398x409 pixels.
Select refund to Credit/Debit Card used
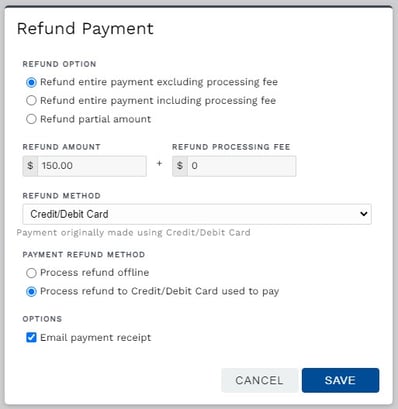click(31, 292)
